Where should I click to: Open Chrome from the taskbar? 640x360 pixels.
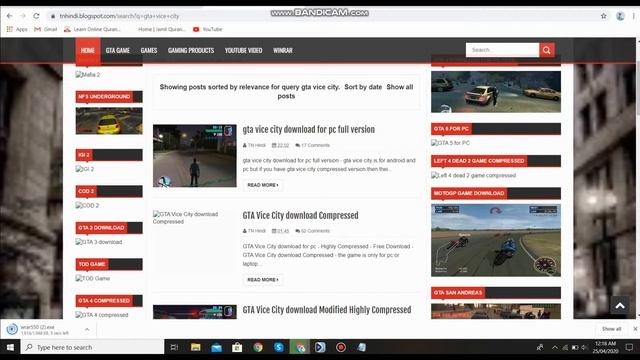[258, 347]
